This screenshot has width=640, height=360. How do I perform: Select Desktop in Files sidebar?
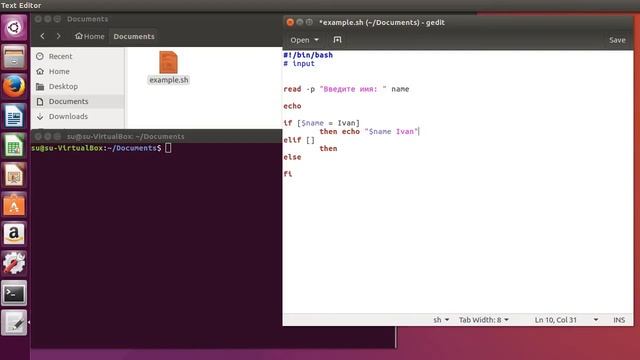[78, 87]
